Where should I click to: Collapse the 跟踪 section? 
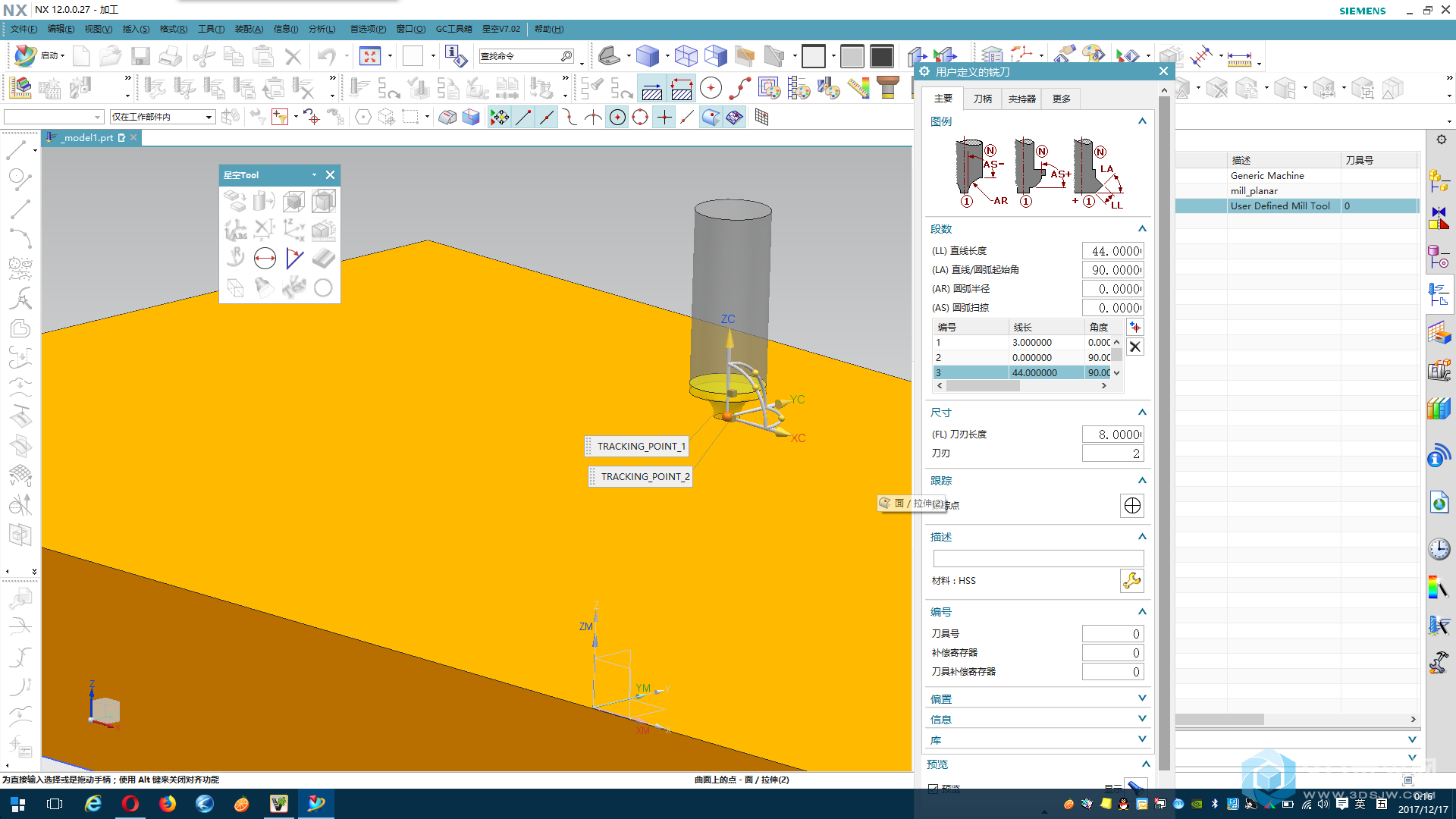click(1142, 481)
